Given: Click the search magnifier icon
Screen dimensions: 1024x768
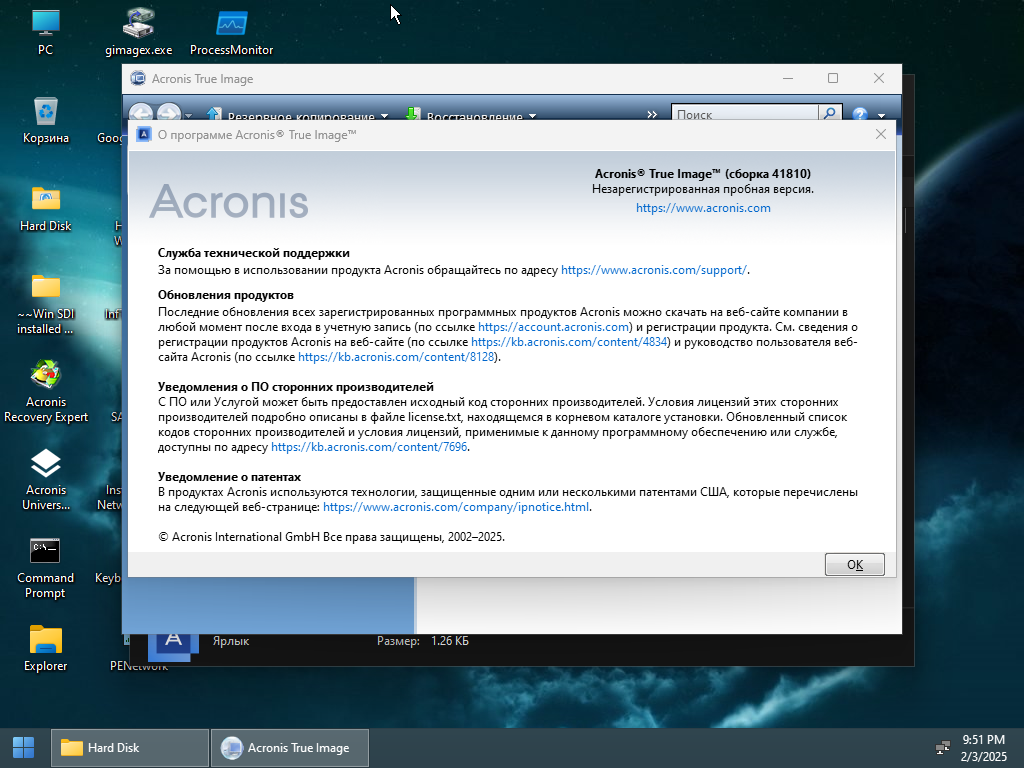Looking at the screenshot, I should click(x=829, y=114).
